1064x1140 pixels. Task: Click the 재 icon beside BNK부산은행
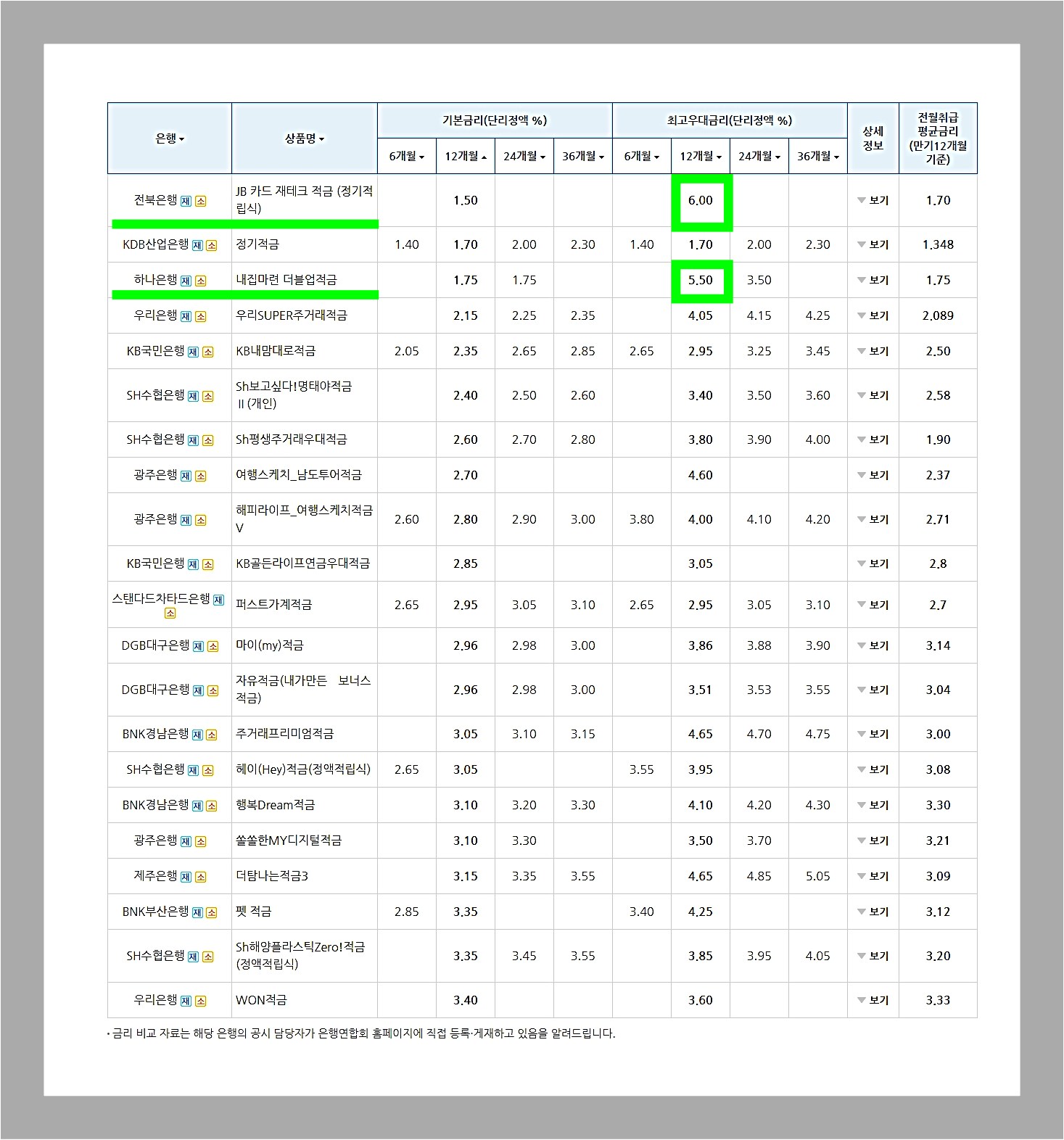pos(197,913)
